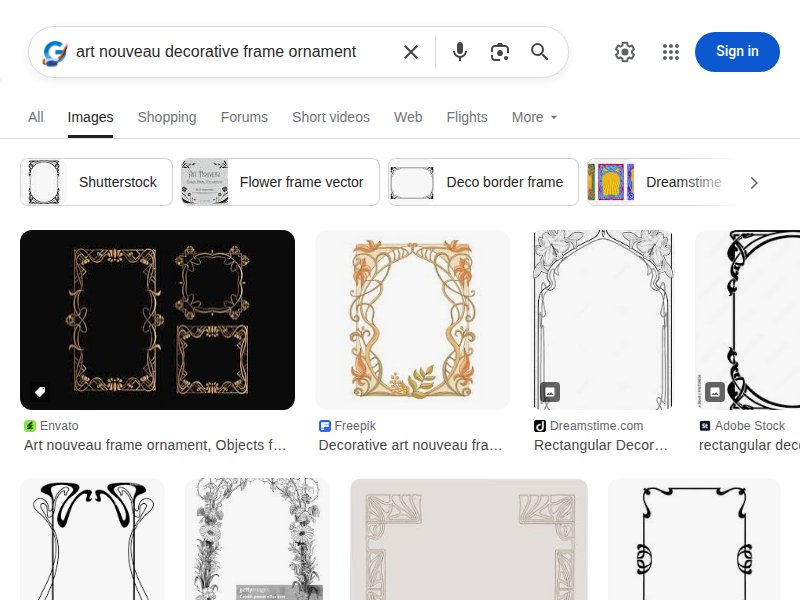Expand the More search options dropdown
This screenshot has height=600, width=800.
point(534,117)
